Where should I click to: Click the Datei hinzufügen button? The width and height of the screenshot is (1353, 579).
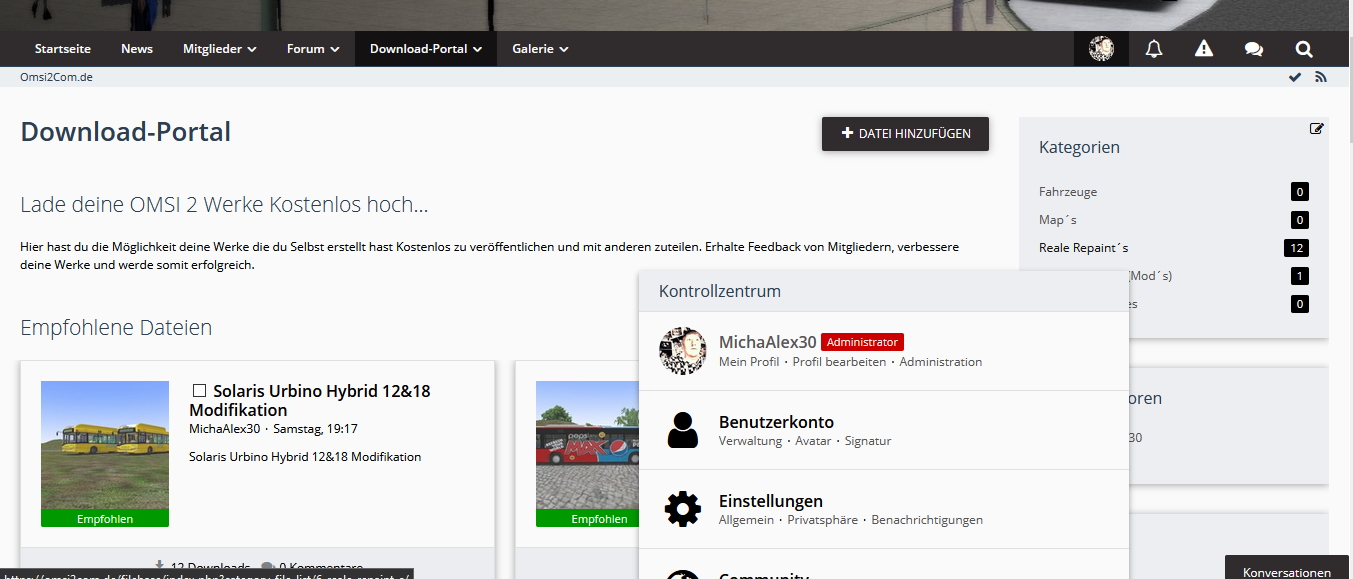click(905, 134)
